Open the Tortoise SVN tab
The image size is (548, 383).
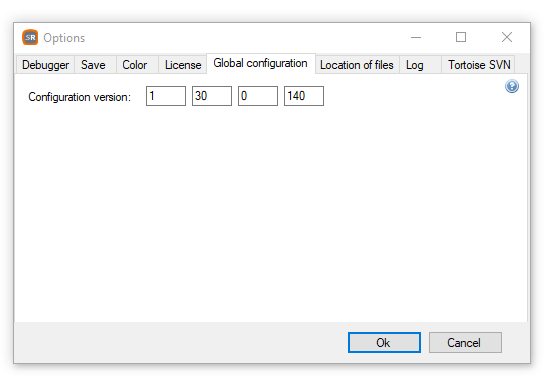[478, 65]
